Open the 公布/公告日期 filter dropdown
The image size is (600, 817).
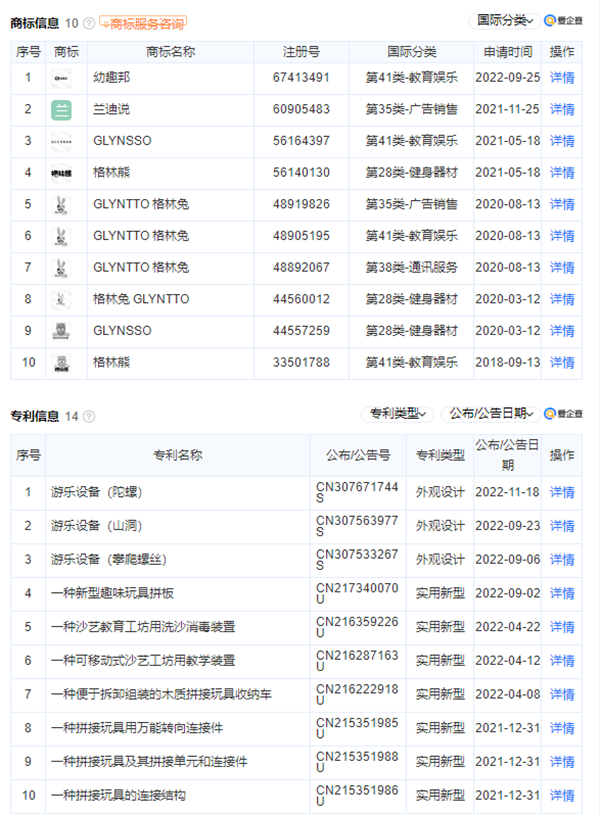(x=490, y=414)
